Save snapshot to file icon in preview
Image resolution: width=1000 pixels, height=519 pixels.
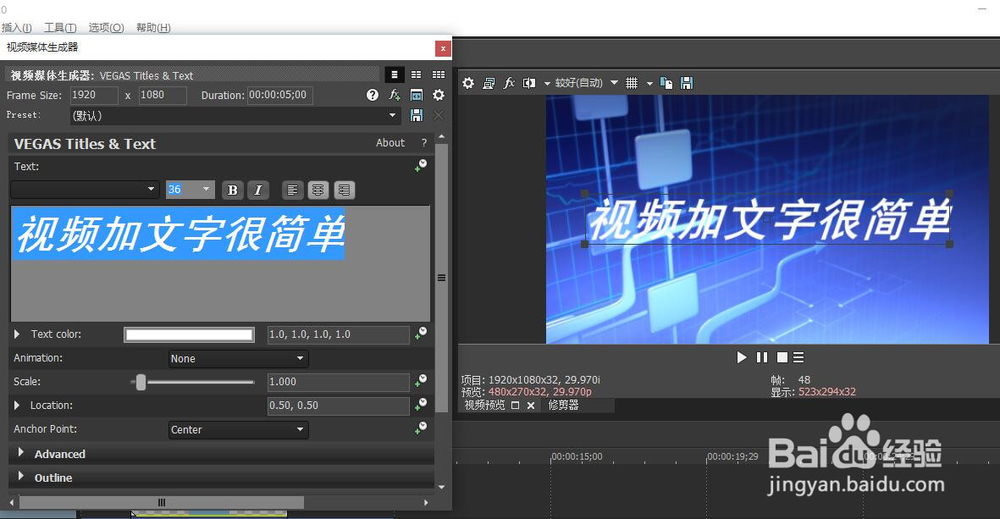tap(686, 83)
